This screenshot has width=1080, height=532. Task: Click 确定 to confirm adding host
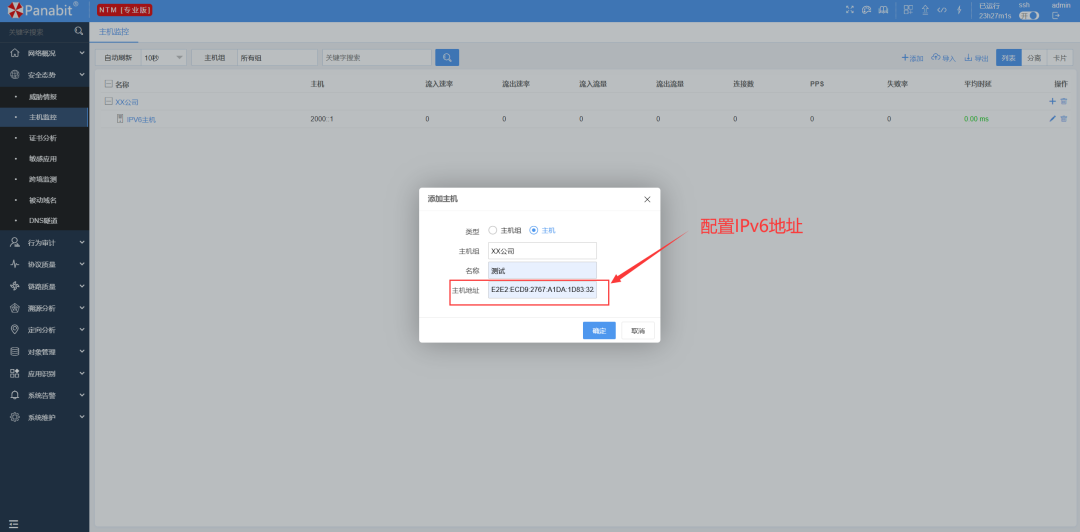click(599, 331)
